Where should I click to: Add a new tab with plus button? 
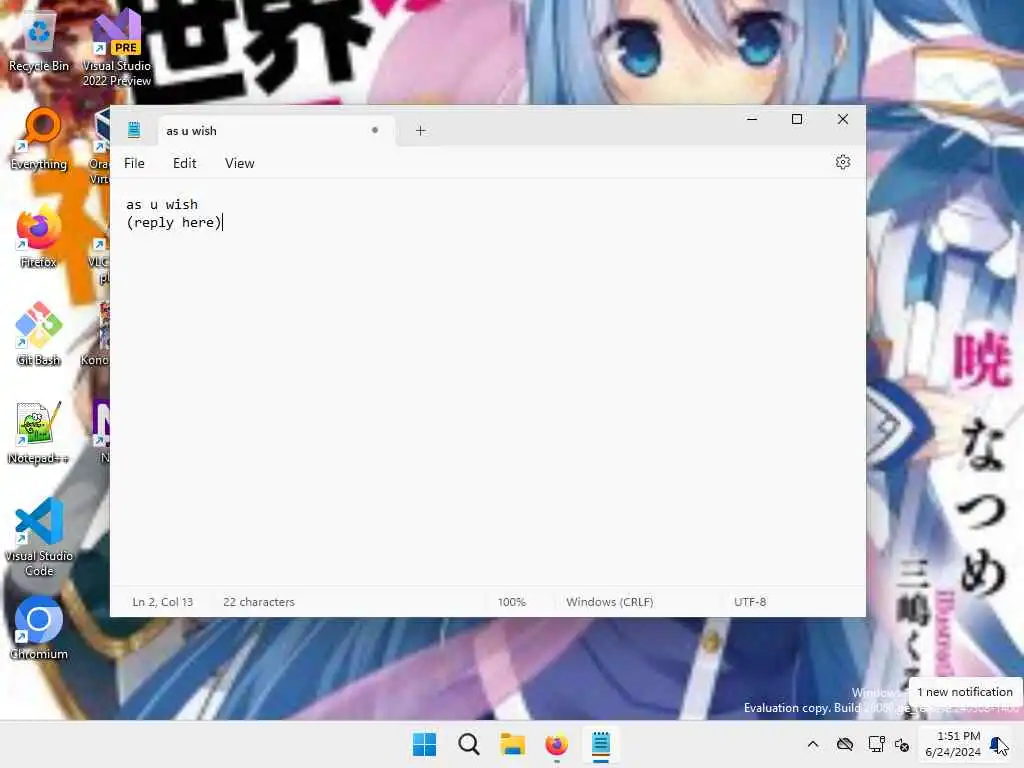pos(421,131)
